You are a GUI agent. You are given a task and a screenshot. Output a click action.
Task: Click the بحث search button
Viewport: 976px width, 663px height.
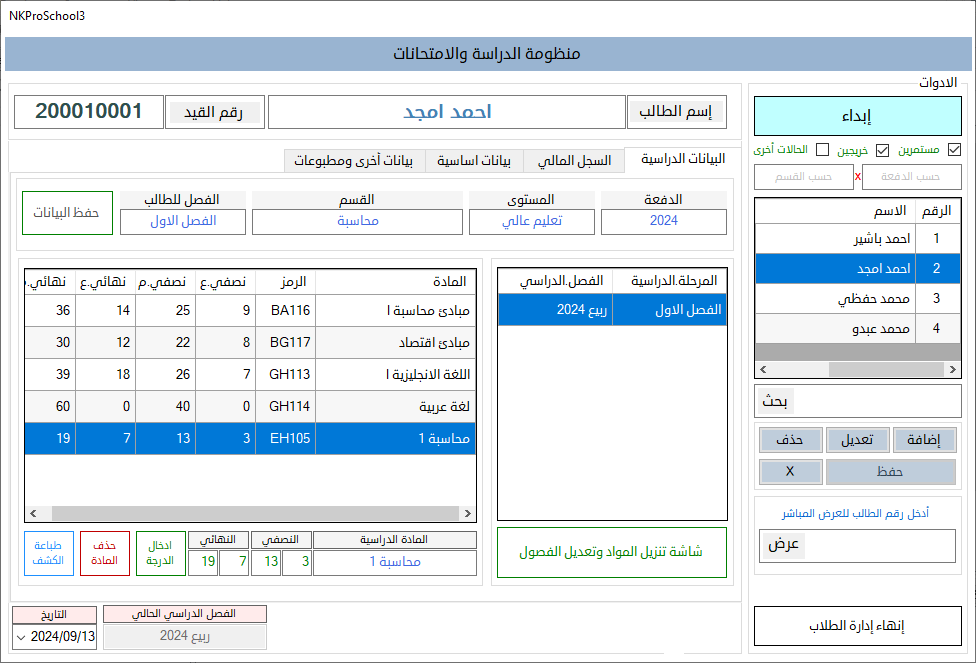(x=775, y=402)
